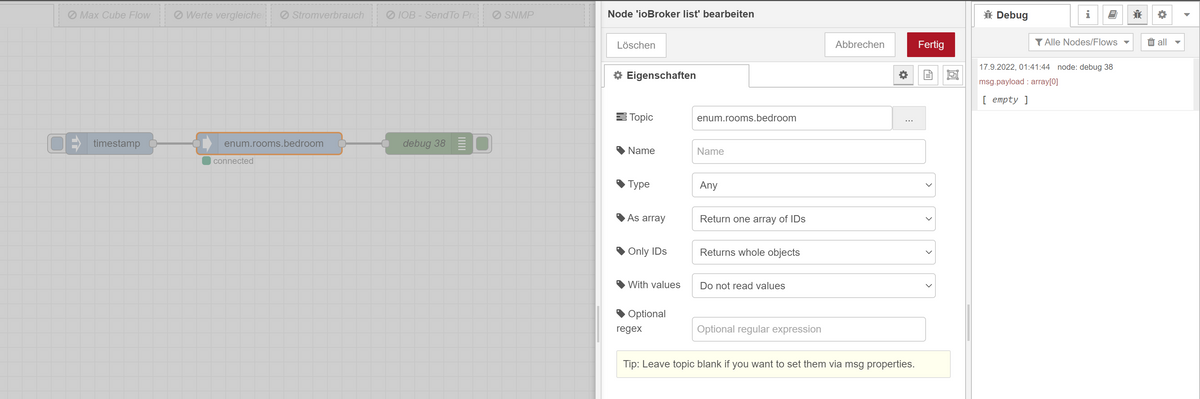Open the sidebar info tab icon

click(1089, 15)
